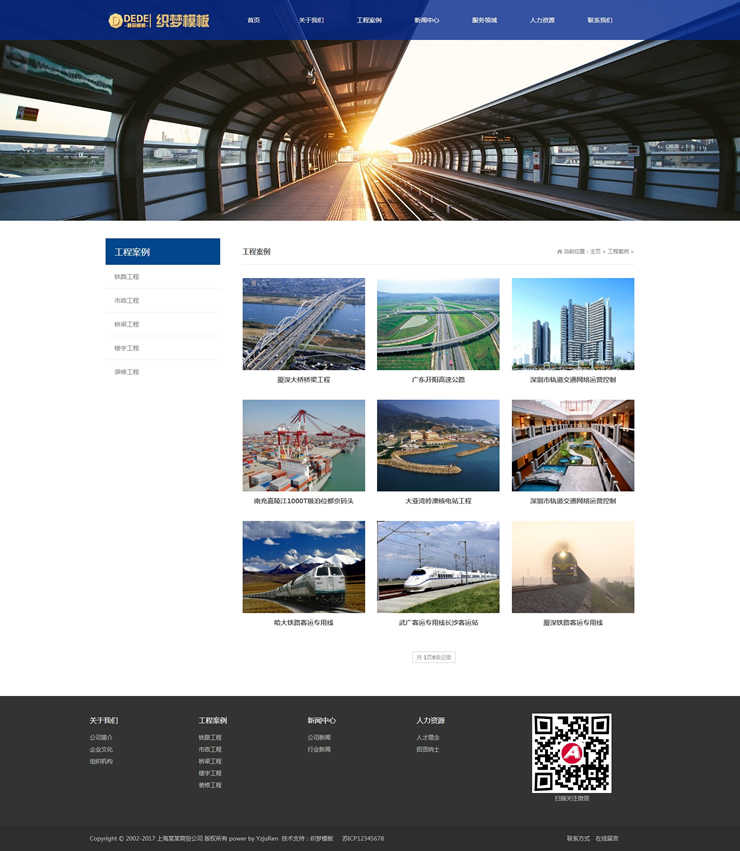Select 铁路工程 in the left sidebar
This screenshot has width=740, height=851.
pos(127,277)
